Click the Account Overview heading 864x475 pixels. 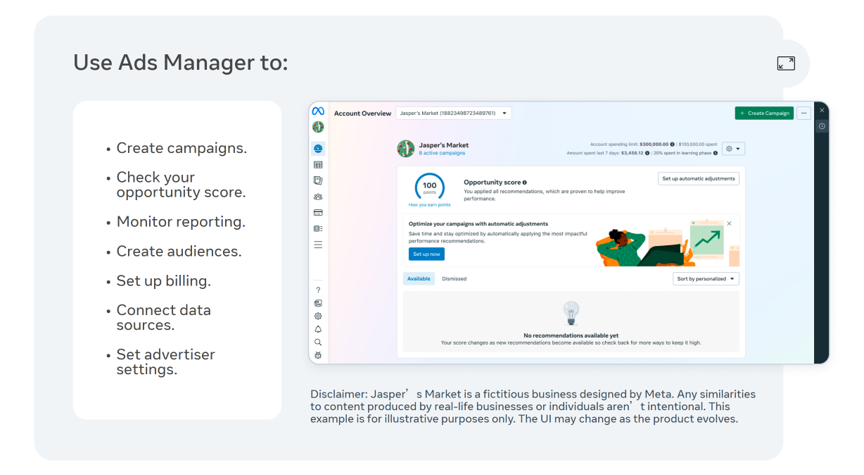point(363,114)
